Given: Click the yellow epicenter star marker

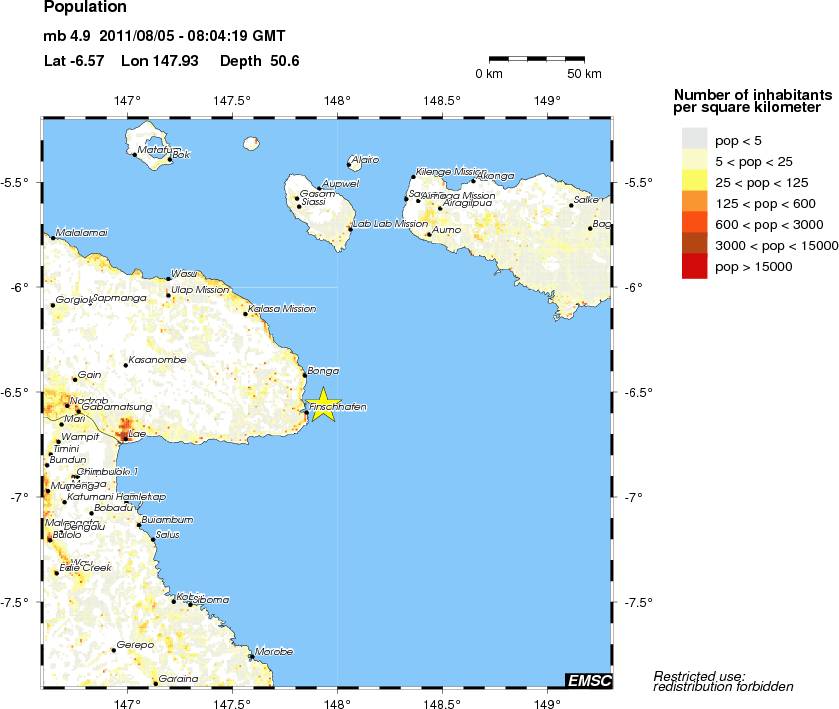Looking at the screenshot, I should (x=322, y=403).
